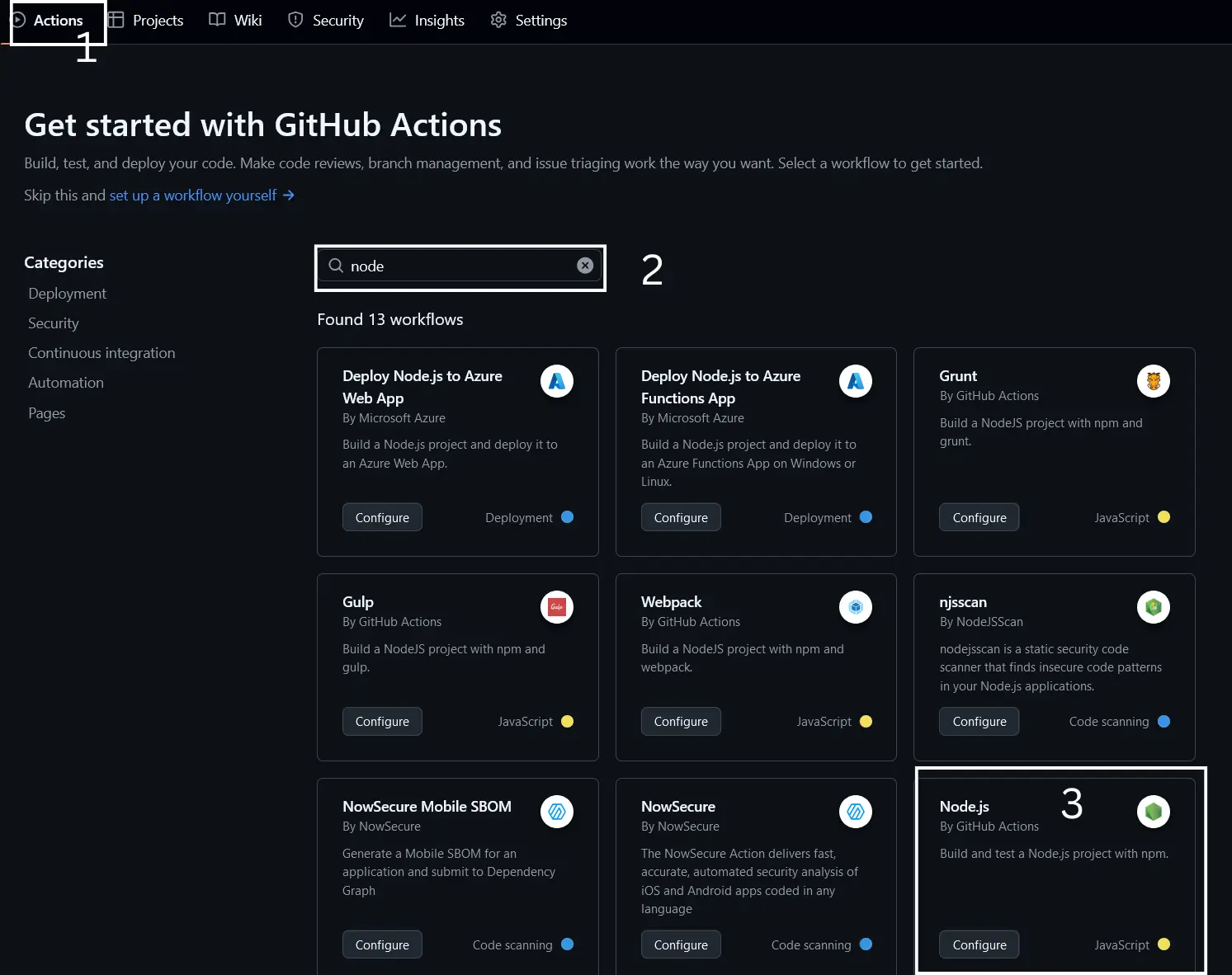Click the Deployment label on Functions App card

pos(818,517)
